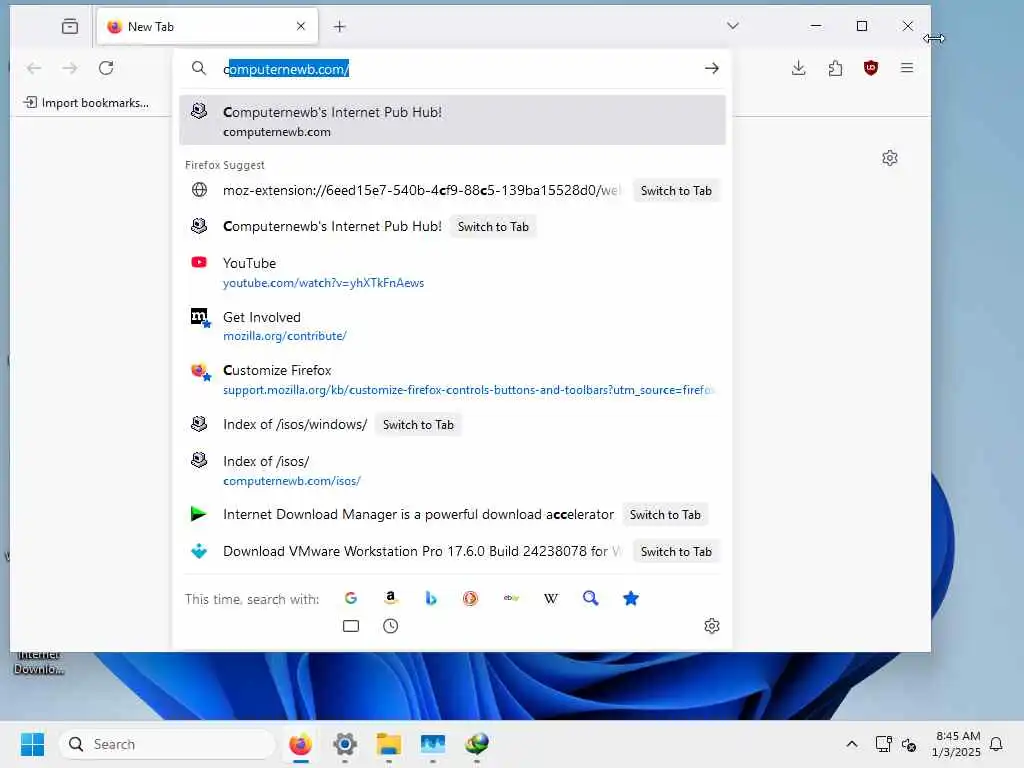Switch to Tab for moz-extension entry
The height and width of the screenshot is (768, 1024).
676,191
